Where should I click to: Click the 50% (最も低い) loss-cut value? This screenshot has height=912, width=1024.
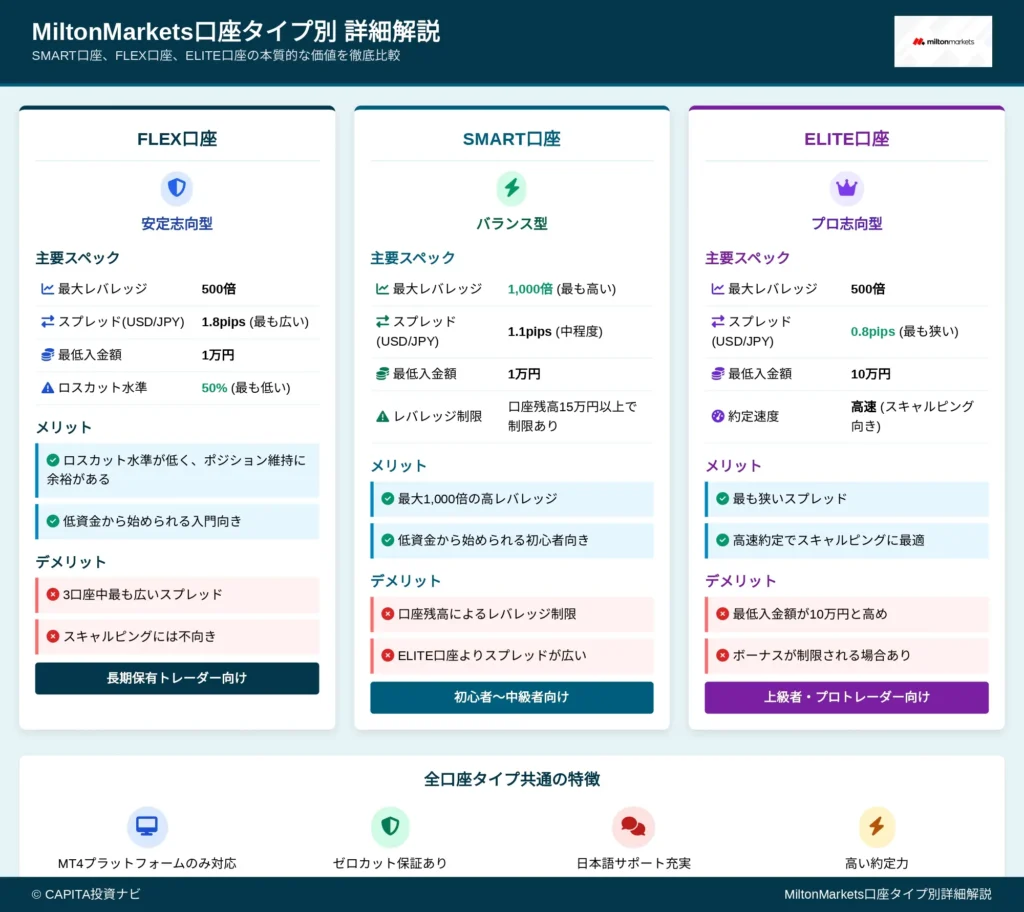tap(246, 388)
